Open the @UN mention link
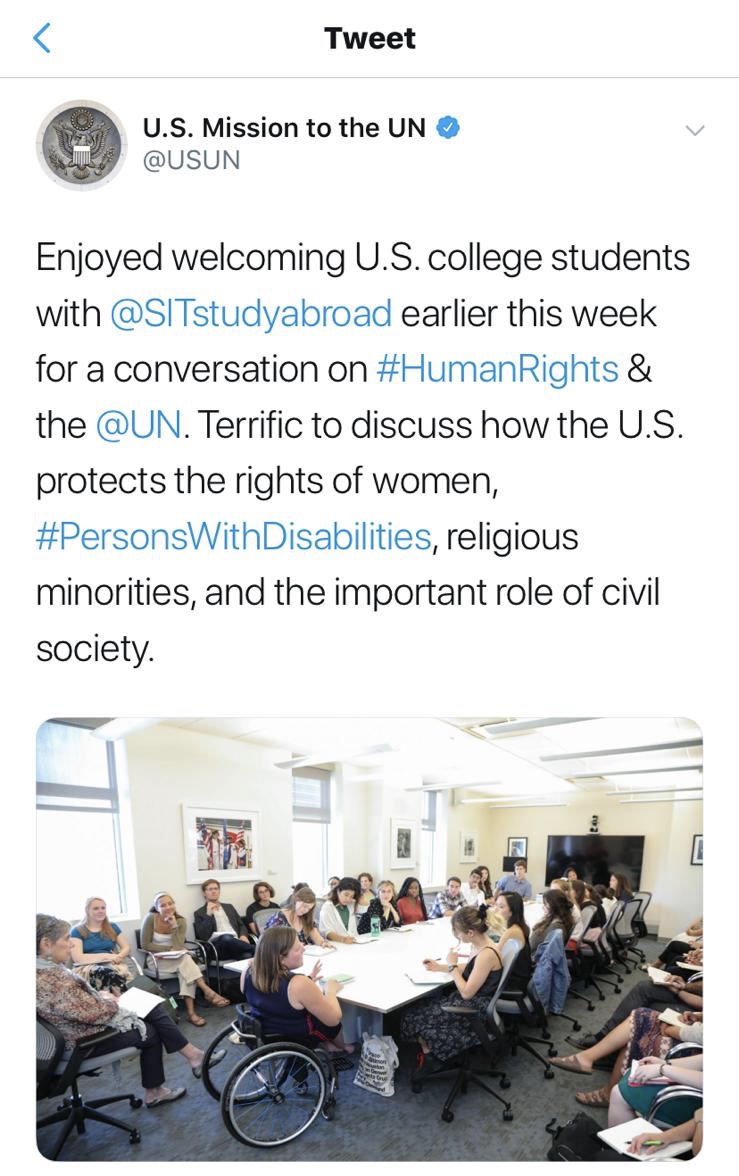 (x=138, y=425)
